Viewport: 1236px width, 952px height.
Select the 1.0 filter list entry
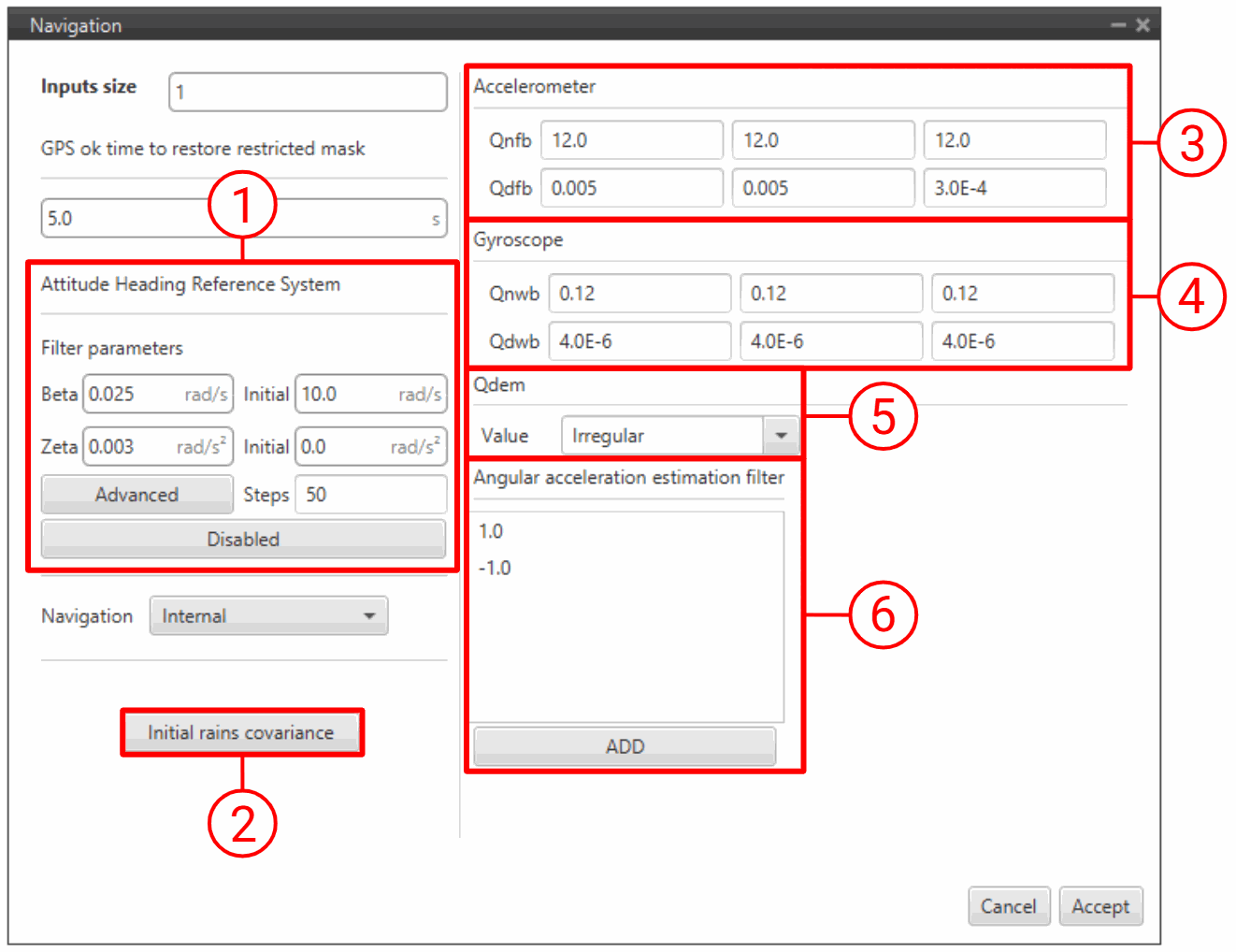tap(491, 532)
